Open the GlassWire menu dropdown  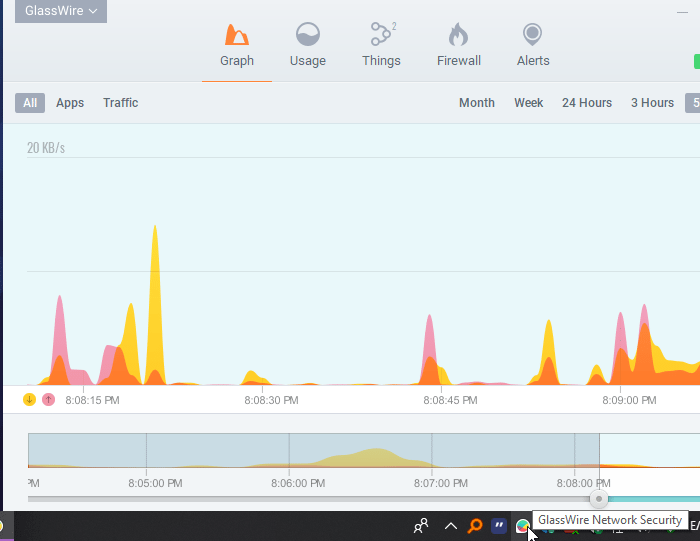[61, 11]
